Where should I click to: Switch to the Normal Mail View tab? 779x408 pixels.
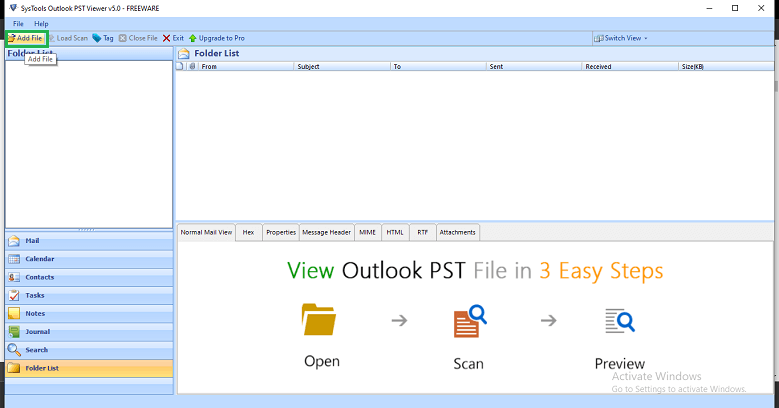(x=206, y=233)
